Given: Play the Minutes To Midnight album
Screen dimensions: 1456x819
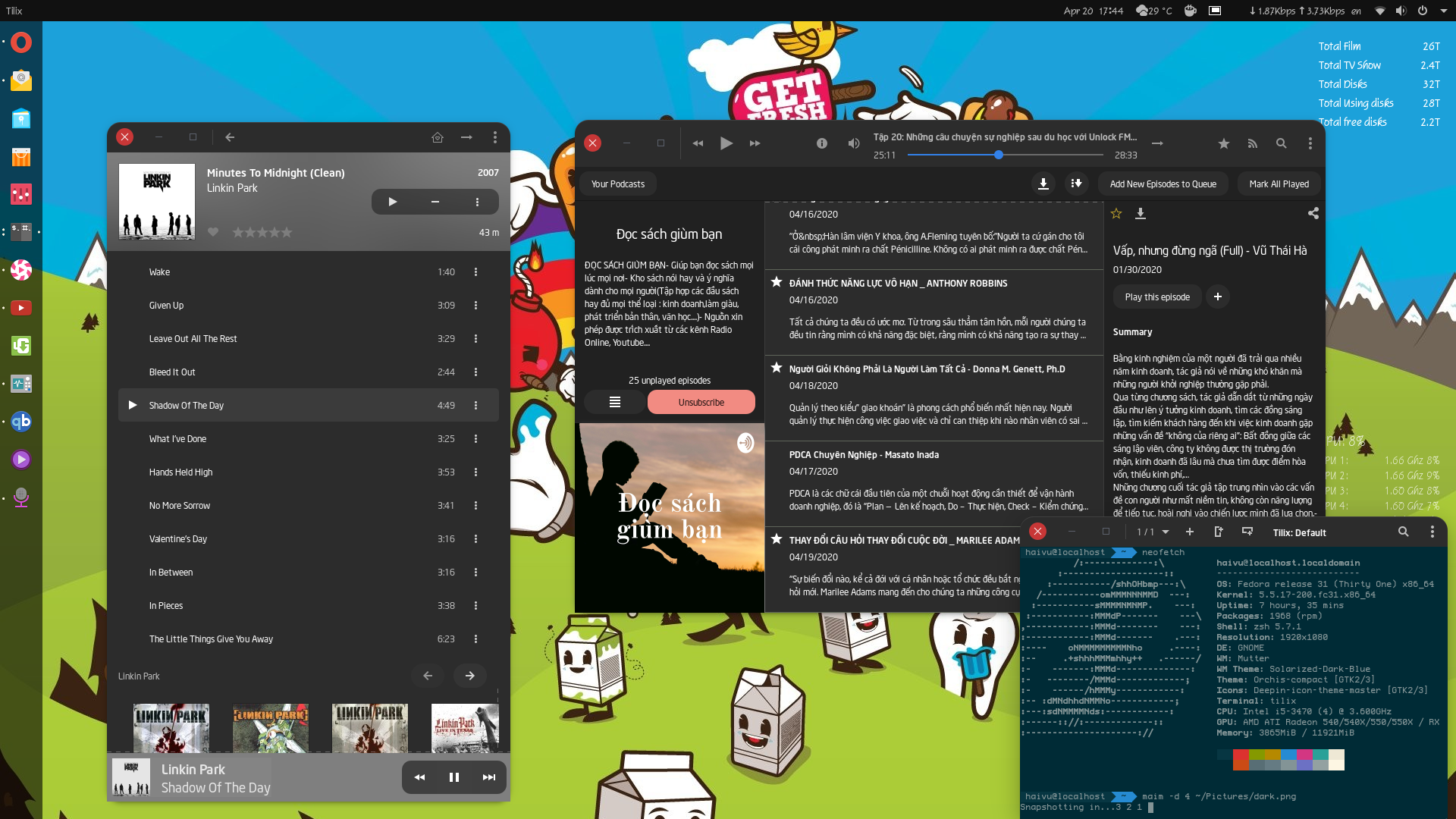Looking at the screenshot, I should [393, 202].
